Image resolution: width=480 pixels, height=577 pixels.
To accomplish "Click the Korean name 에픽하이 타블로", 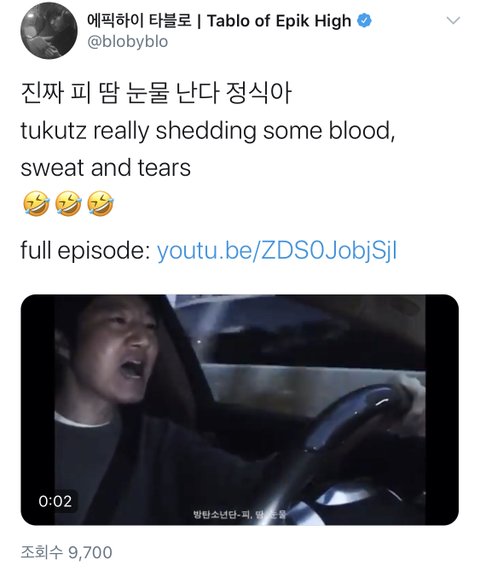I will (x=139, y=21).
